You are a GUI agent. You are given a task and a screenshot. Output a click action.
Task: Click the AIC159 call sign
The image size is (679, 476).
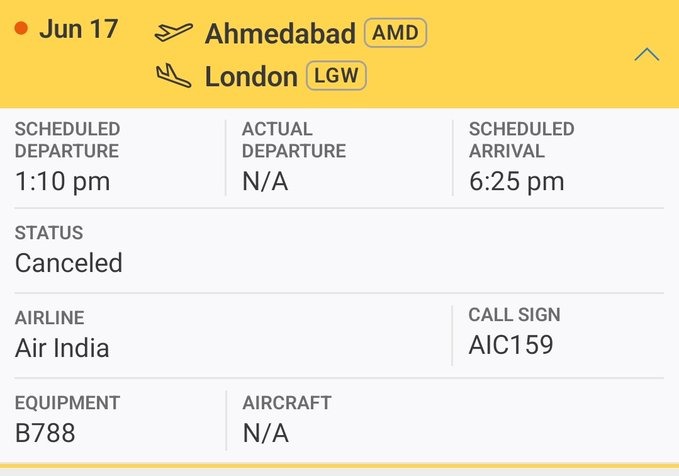[511, 345]
